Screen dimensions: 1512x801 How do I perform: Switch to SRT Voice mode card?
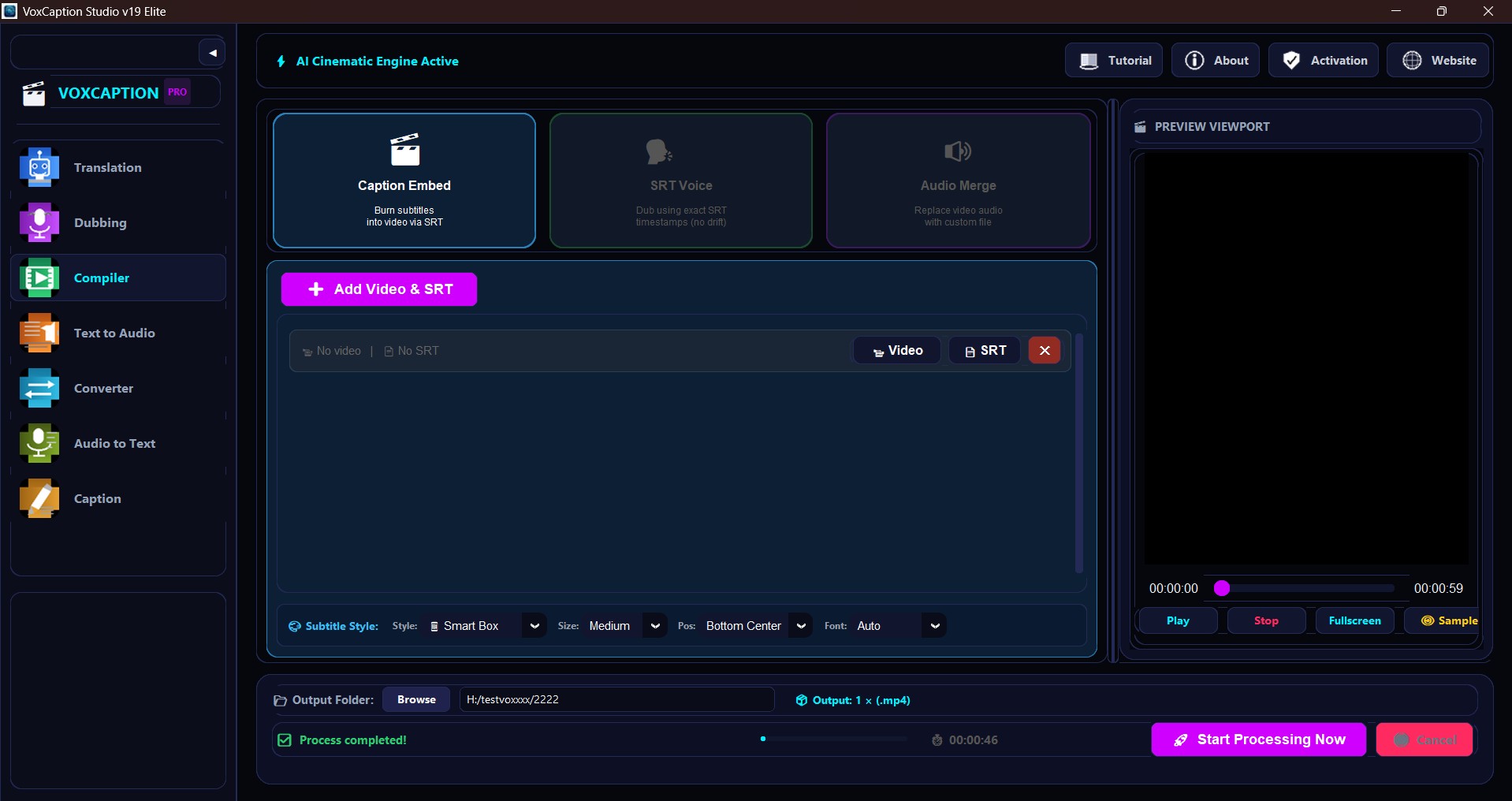click(x=681, y=181)
